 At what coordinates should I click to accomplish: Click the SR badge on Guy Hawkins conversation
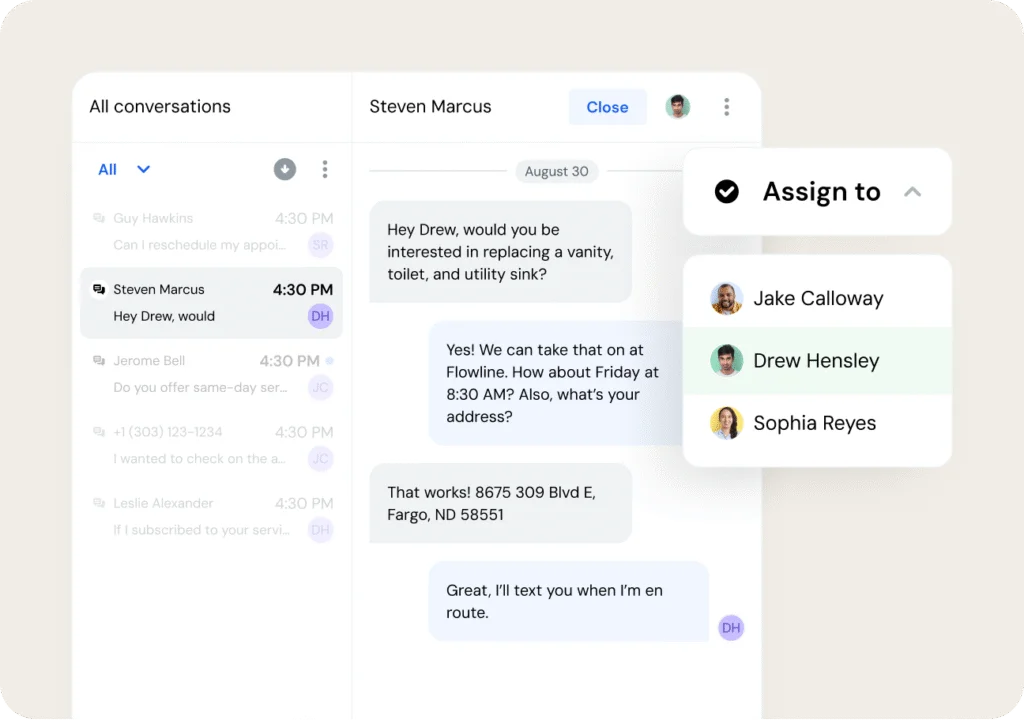click(x=320, y=245)
